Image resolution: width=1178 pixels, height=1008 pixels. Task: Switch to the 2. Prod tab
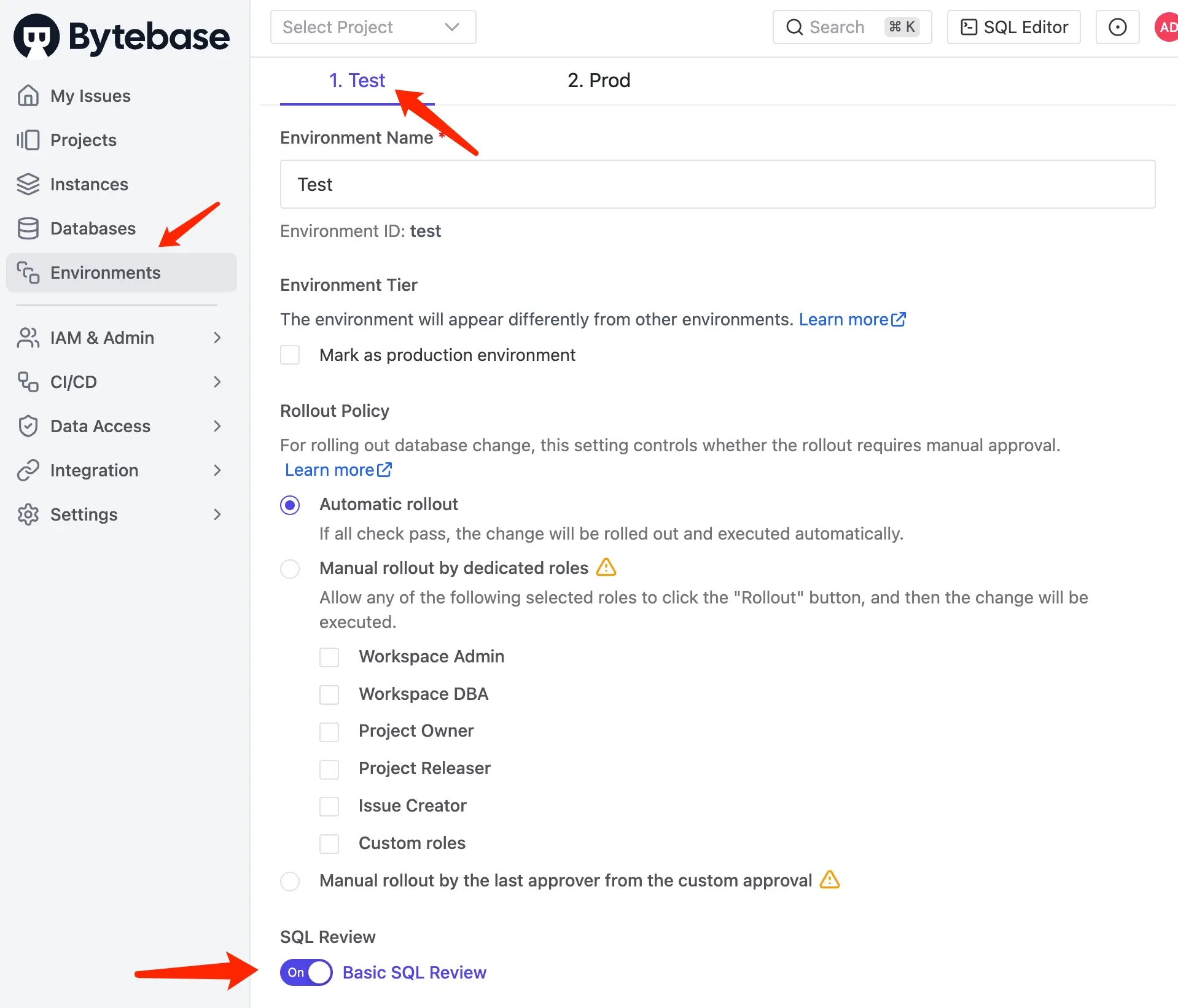coord(599,80)
